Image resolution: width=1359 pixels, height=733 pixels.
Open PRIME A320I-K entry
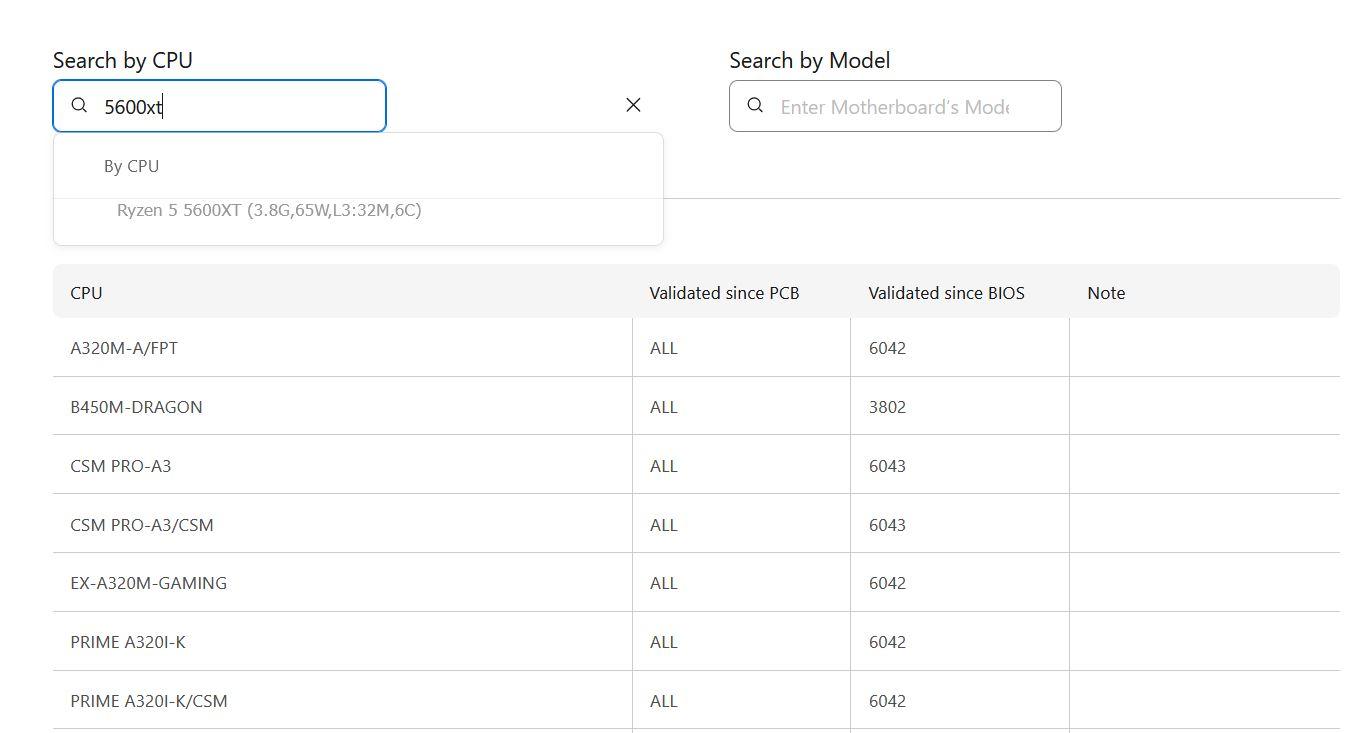[127, 642]
